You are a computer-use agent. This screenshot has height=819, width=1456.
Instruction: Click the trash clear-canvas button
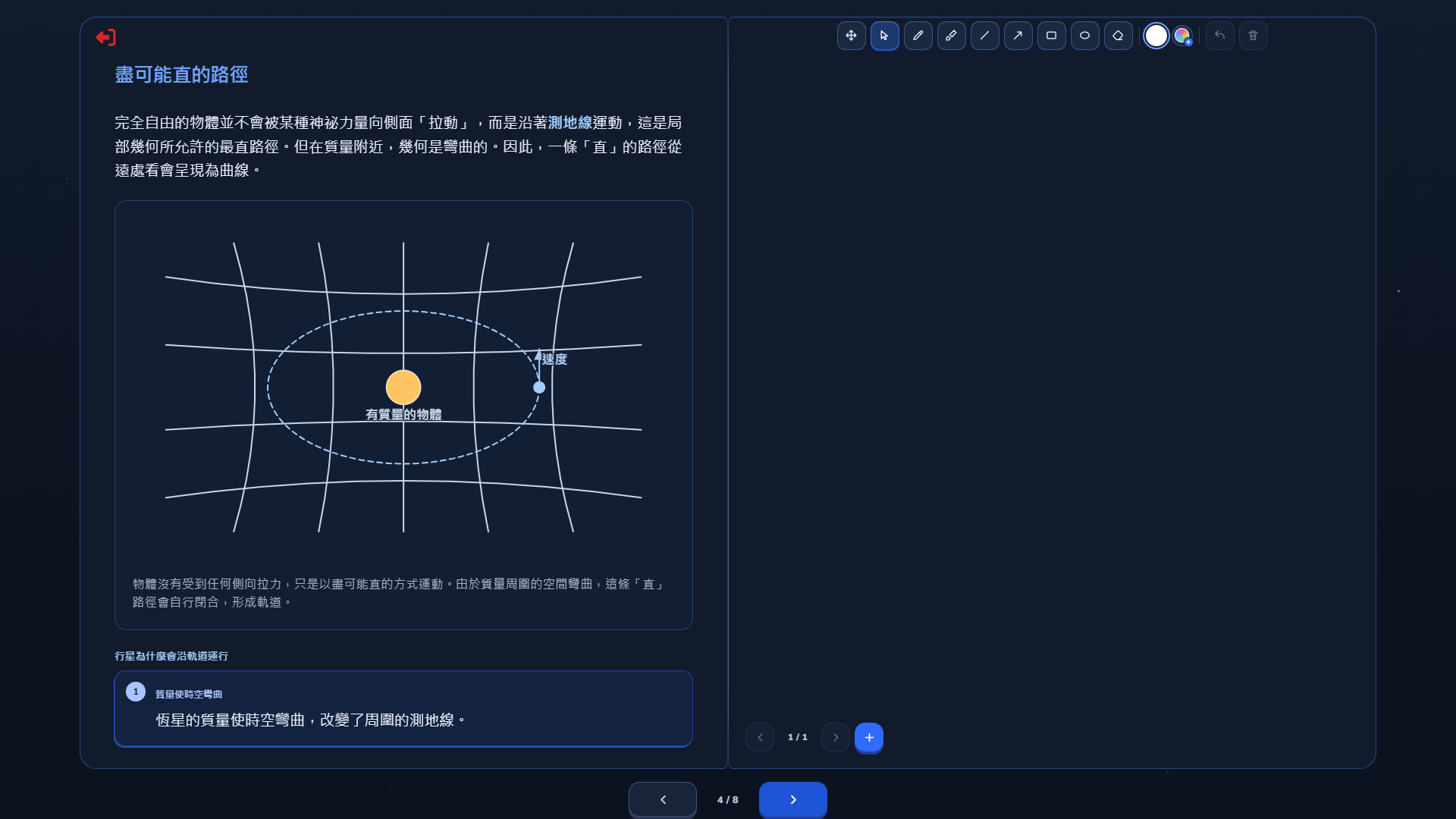(1253, 36)
